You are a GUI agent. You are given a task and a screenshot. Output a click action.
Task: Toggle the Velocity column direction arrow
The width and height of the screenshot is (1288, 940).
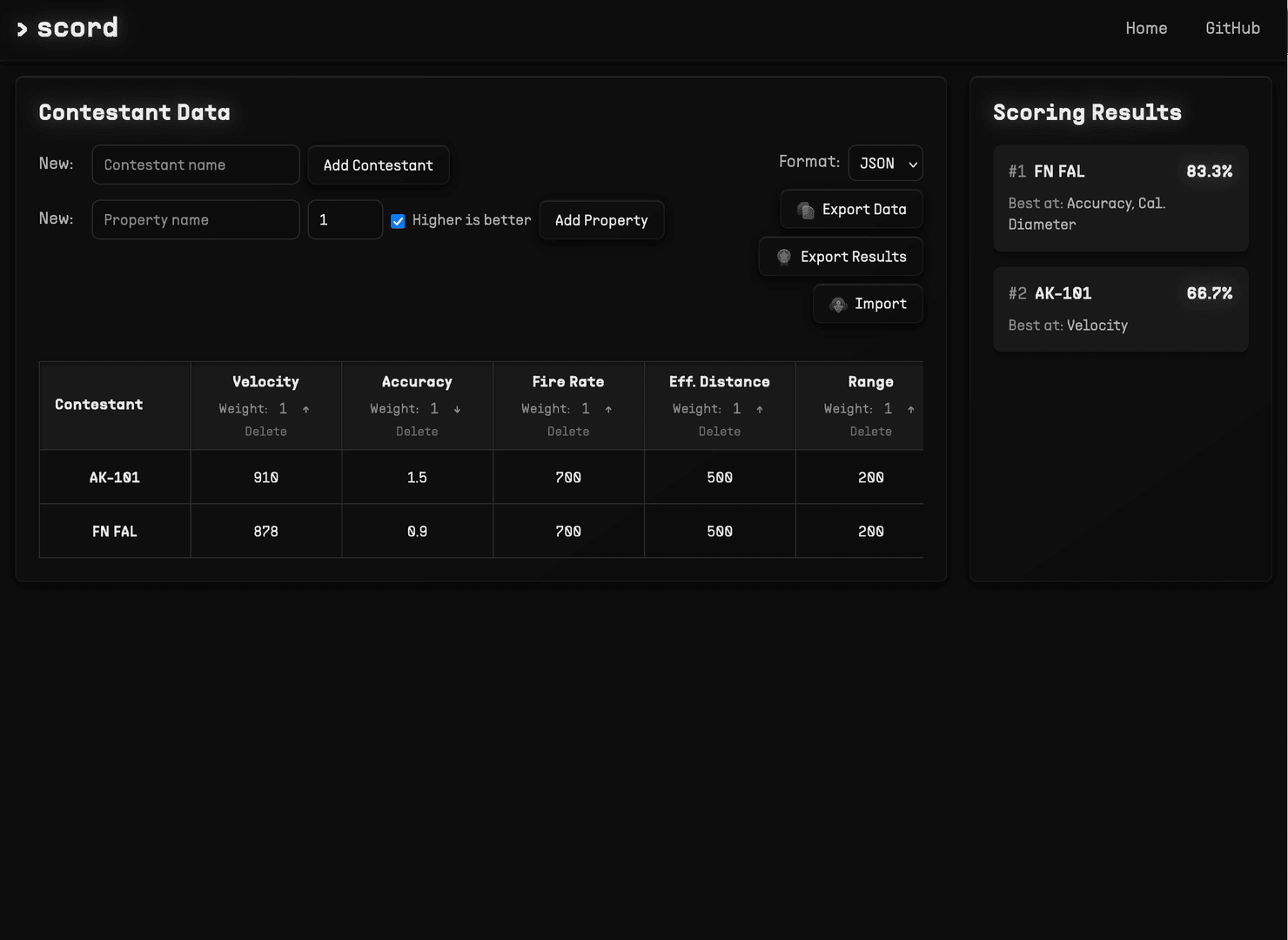[305, 409]
